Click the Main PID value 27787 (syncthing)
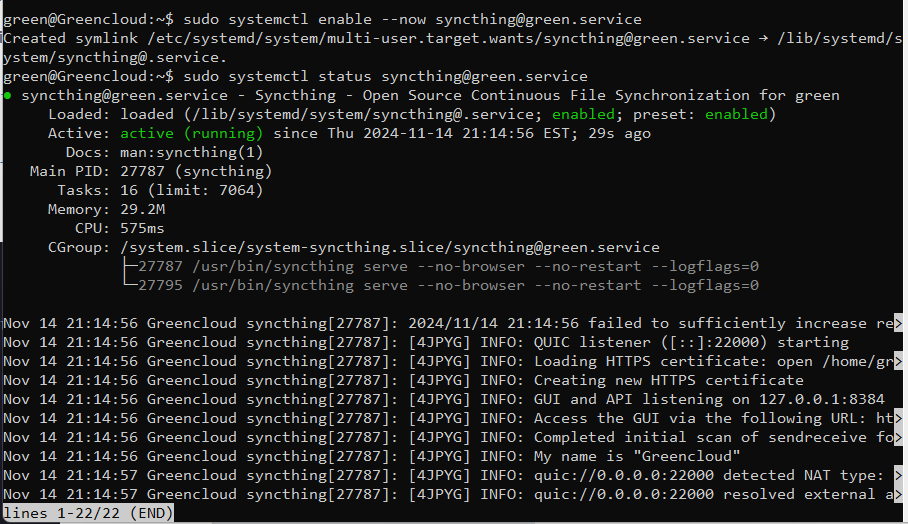 click(196, 171)
